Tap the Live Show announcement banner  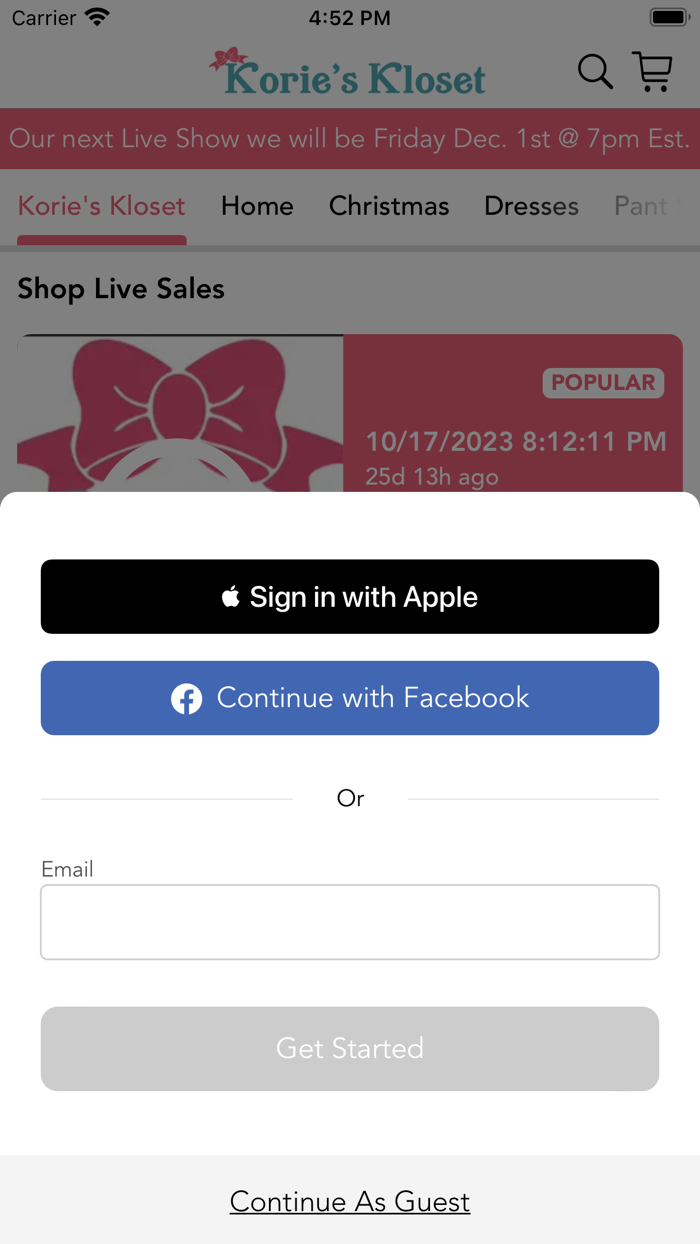[350, 138]
